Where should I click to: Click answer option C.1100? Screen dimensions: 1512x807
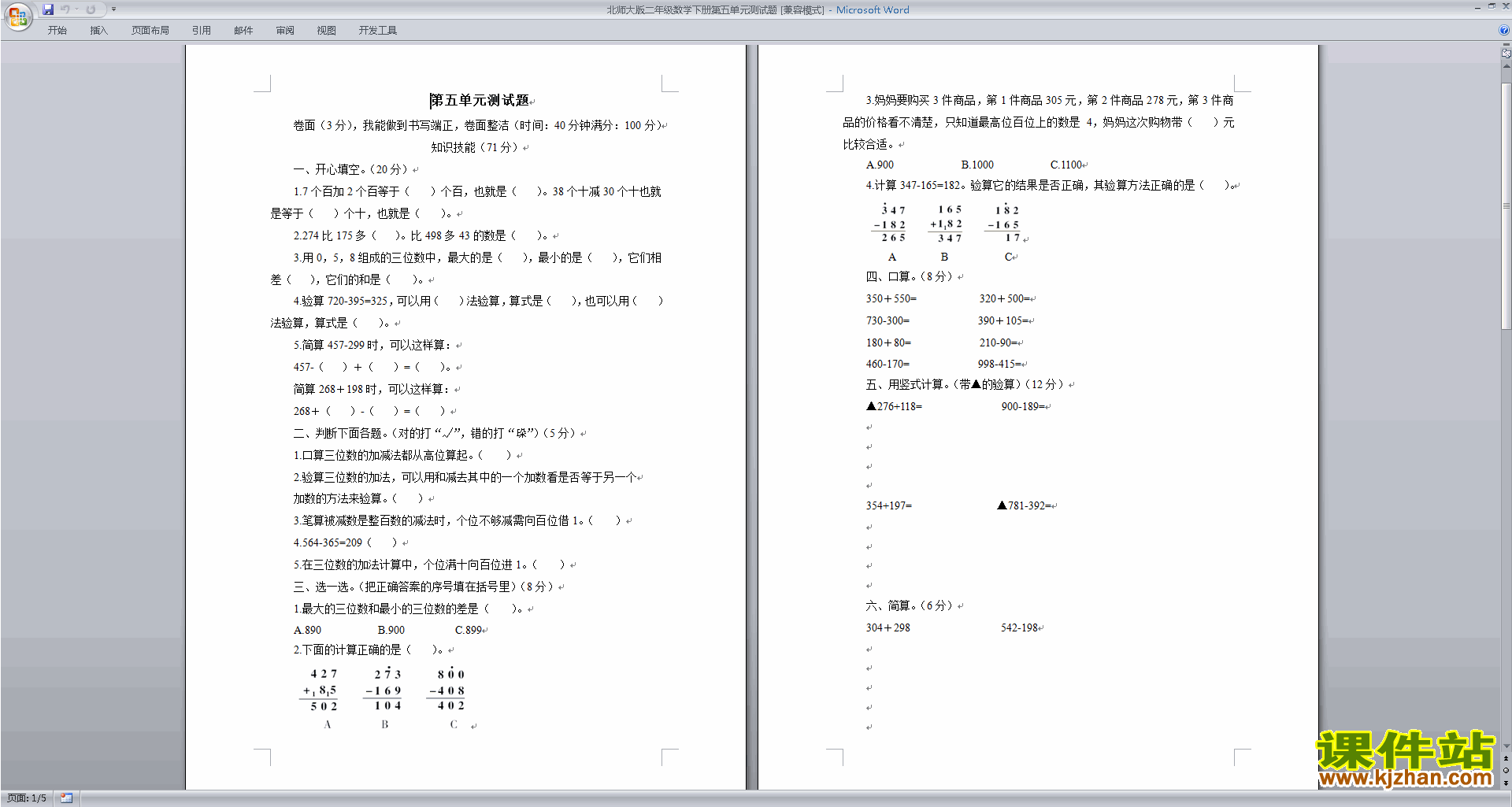1067,165
